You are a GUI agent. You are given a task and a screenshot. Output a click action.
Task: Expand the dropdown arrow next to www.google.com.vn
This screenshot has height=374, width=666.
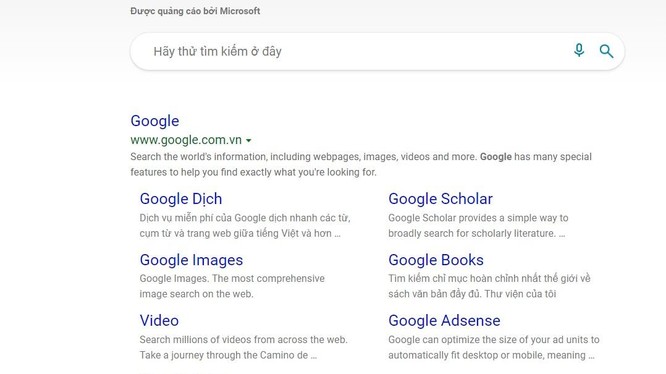[x=249, y=141]
